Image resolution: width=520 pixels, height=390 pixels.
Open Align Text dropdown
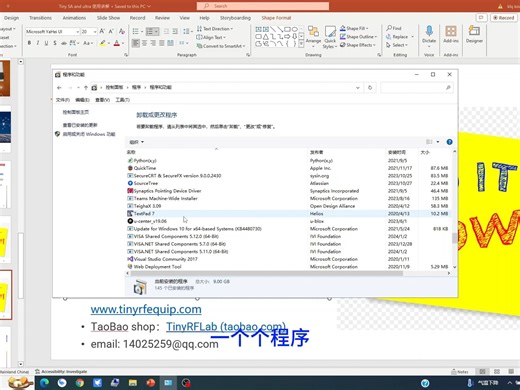[x=211, y=37]
